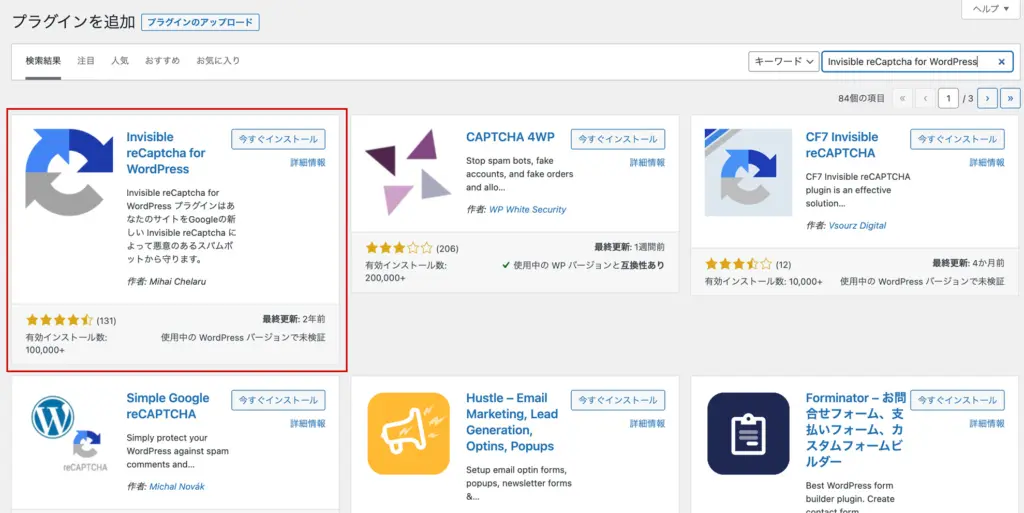The image size is (1024, 513).
Task: Switch to the 人気 tab
Action: coord(120,61)
